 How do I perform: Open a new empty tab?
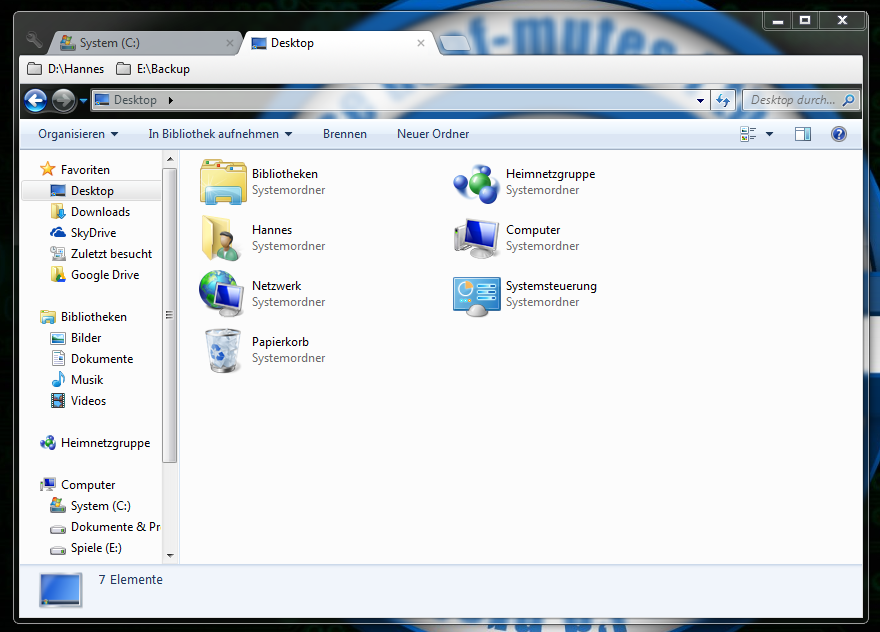(455, 43)
